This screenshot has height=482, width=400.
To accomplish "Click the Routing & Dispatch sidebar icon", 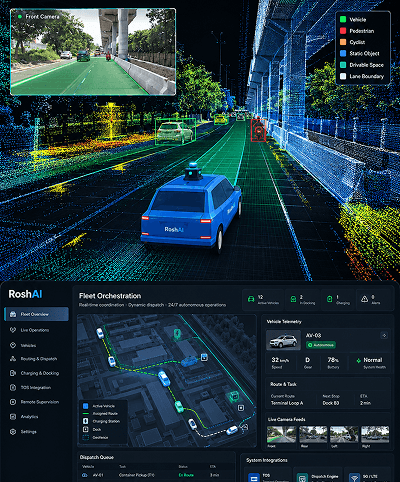I will click(13, 359).
